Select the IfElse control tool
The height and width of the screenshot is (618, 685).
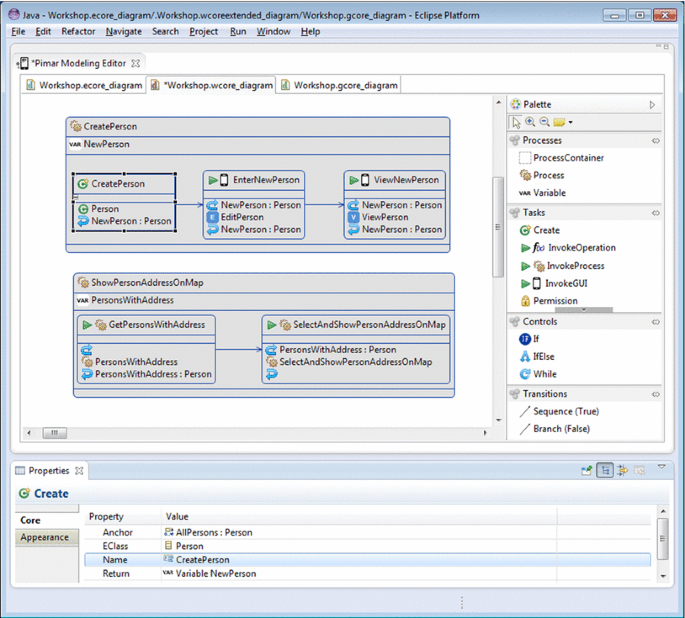[x=537, y=356]
